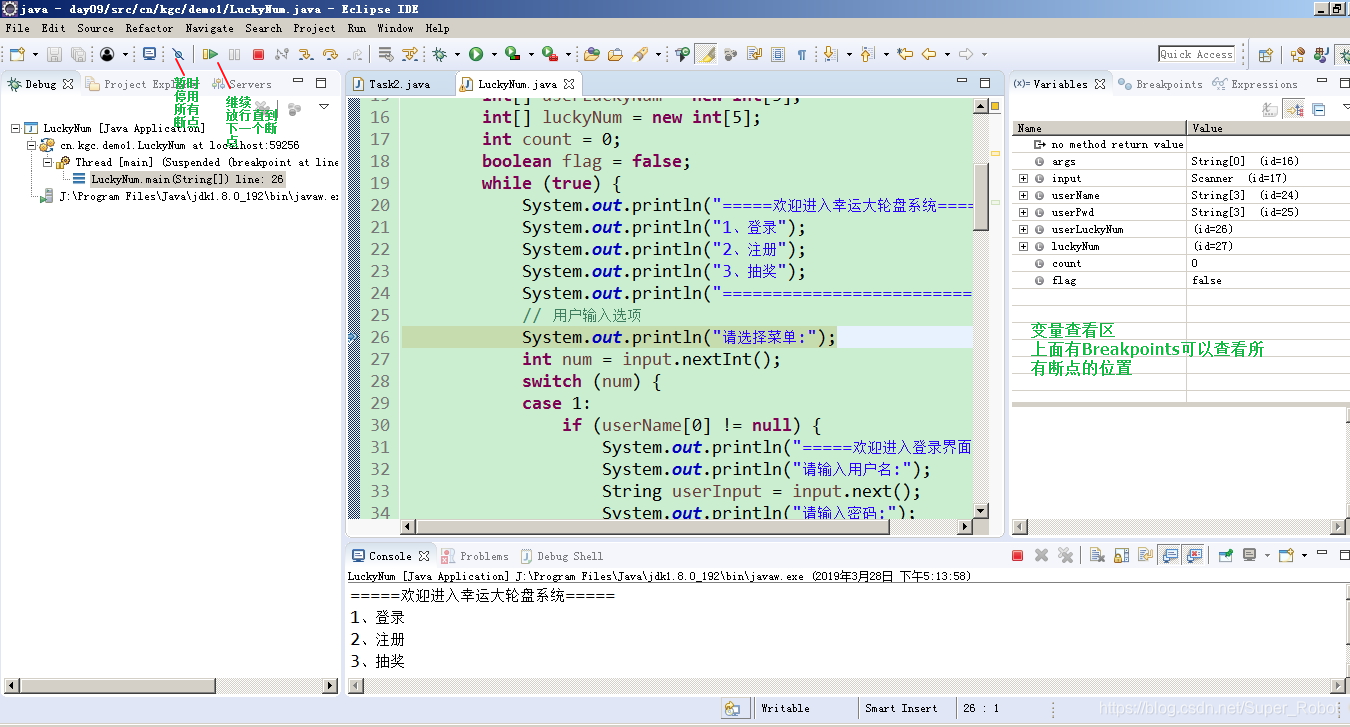The width and height of the screenshot is (1350, 727).
Task: Collapse the Thread [main] node
Action: click(x=48, y=162)
